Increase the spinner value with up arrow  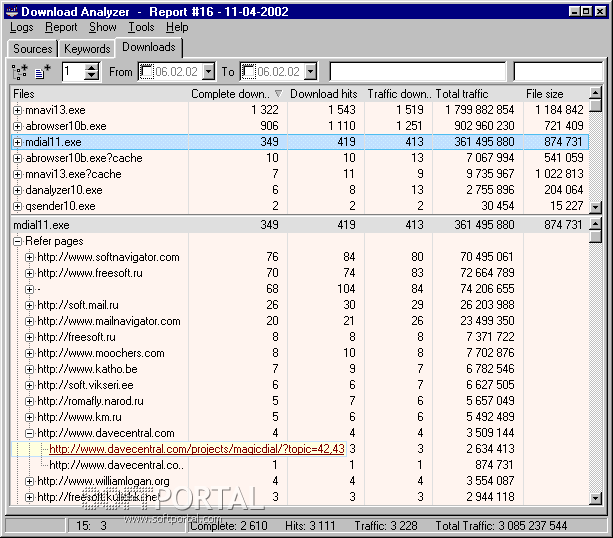91,68
